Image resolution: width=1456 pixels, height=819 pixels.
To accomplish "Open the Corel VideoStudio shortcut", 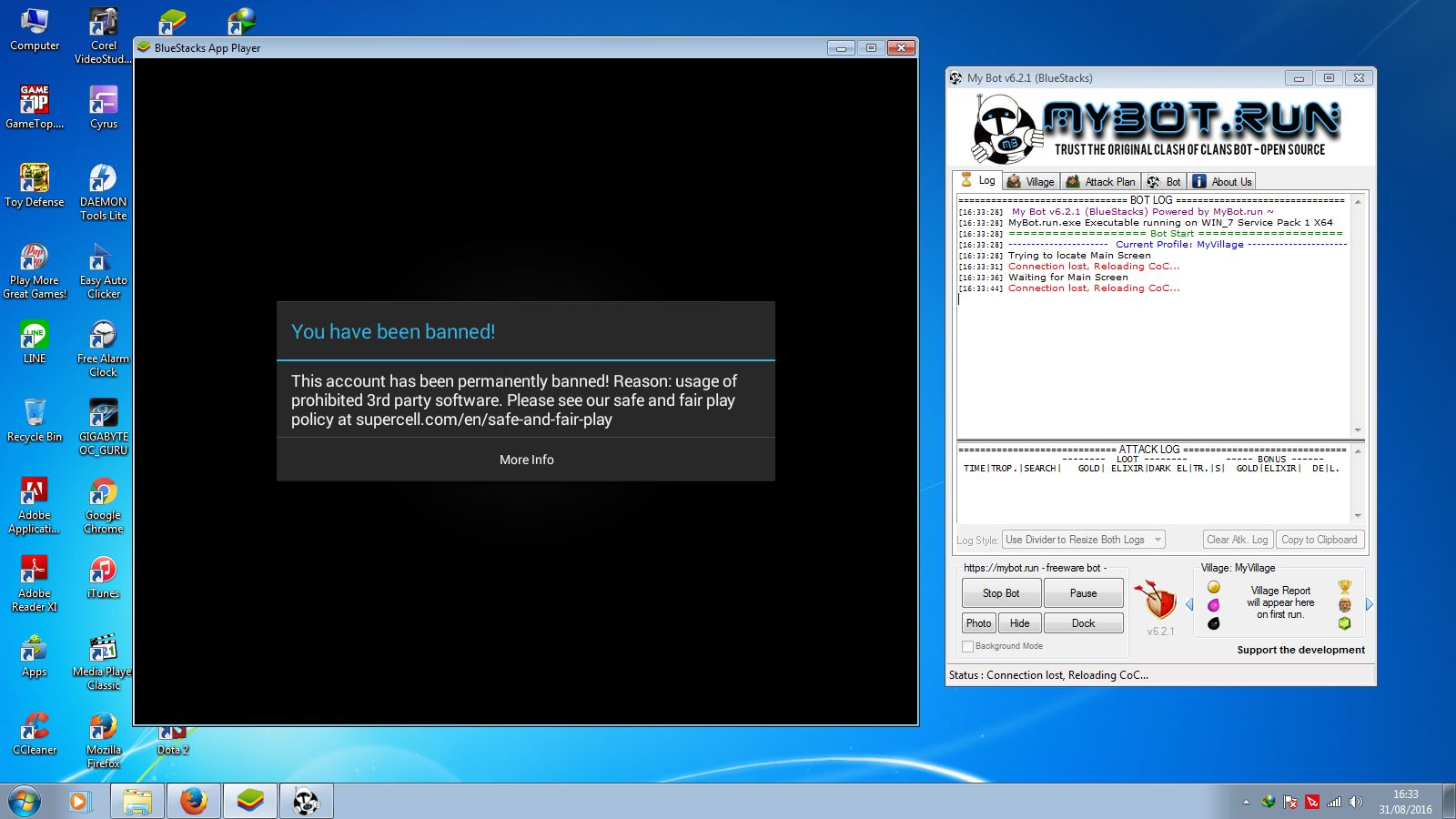I will coord(103,35).
